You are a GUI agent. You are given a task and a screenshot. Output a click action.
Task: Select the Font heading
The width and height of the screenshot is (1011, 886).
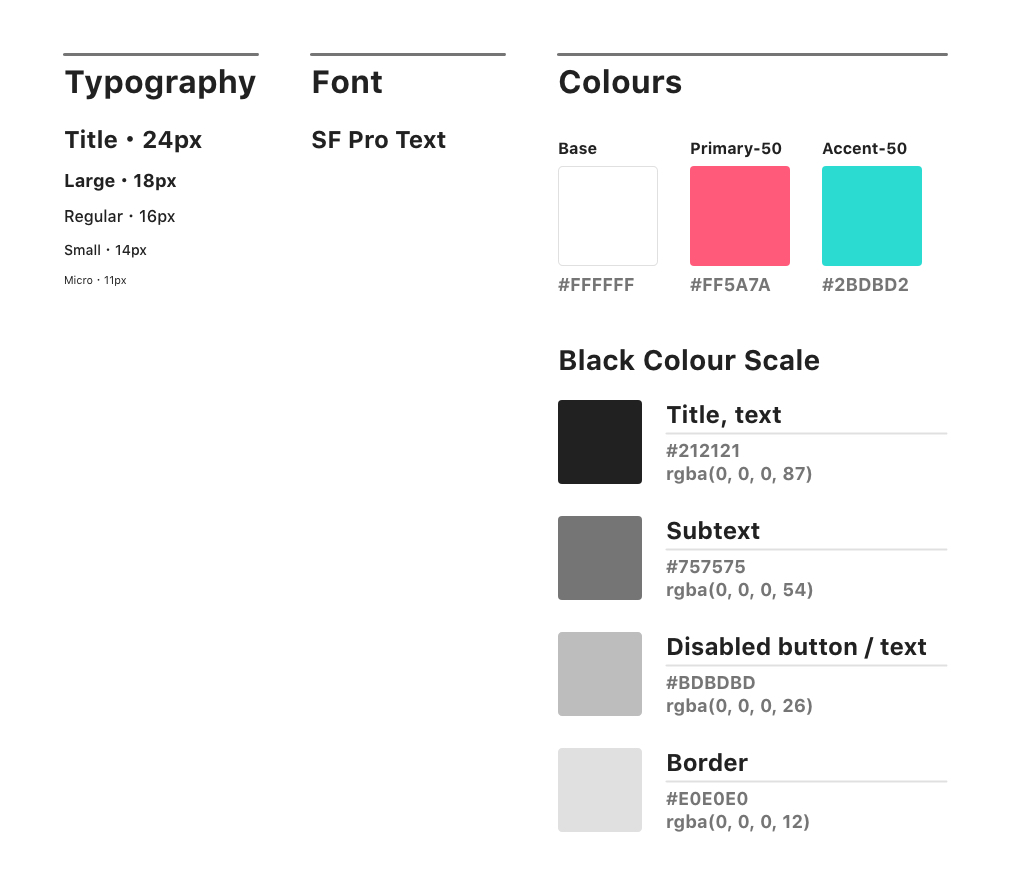pos(347,82)
